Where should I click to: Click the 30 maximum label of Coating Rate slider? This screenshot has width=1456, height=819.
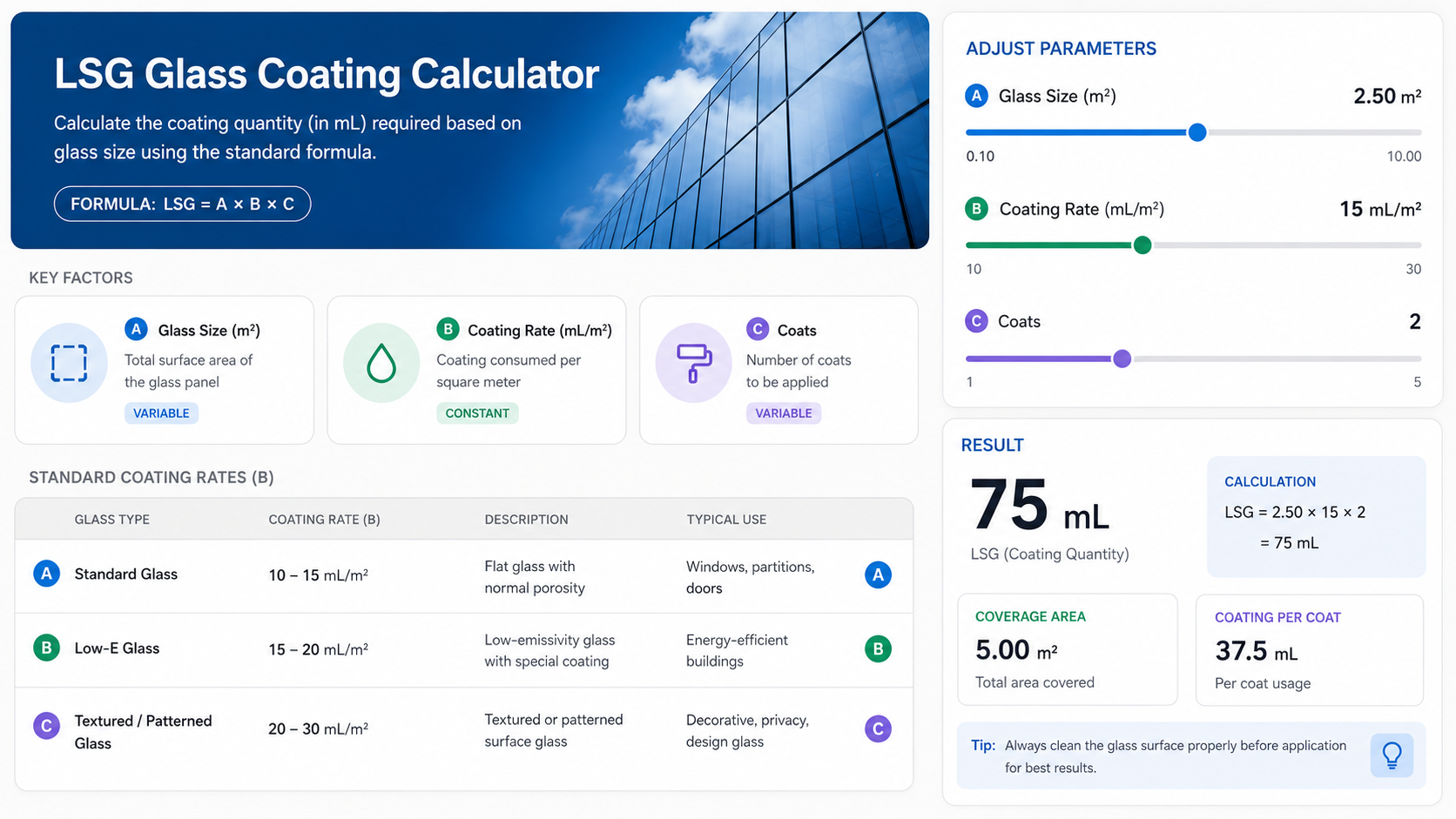click(1413, 269)
